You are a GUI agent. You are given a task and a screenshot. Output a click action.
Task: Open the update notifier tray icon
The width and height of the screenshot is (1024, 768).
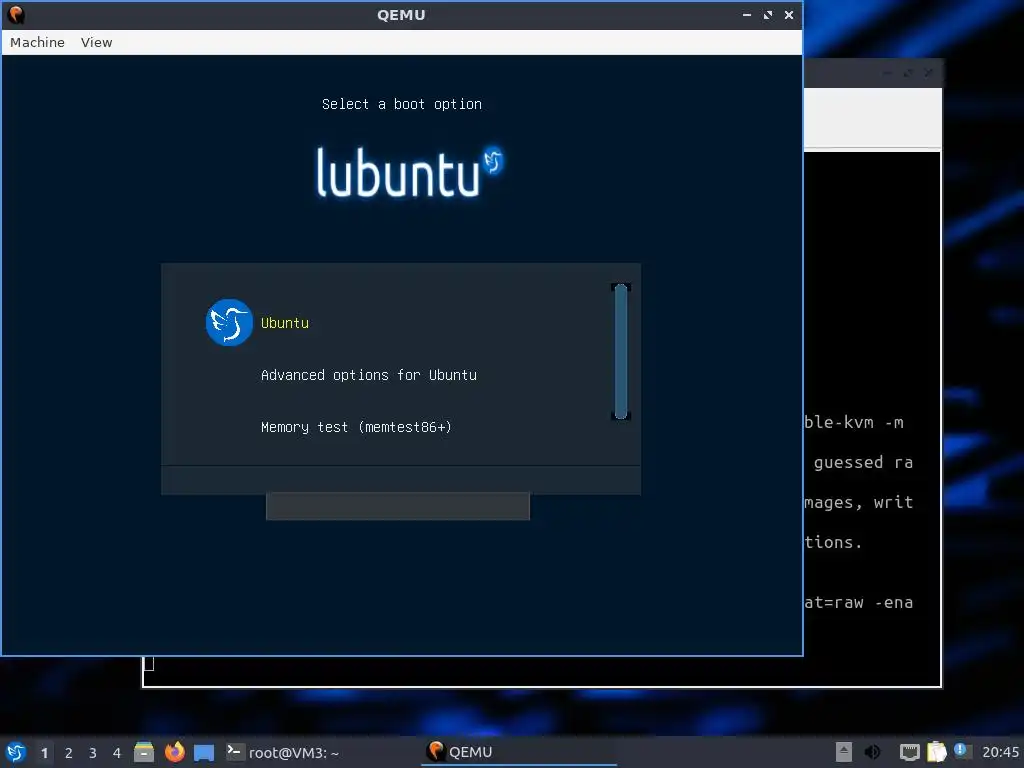(x=961, y=750)
